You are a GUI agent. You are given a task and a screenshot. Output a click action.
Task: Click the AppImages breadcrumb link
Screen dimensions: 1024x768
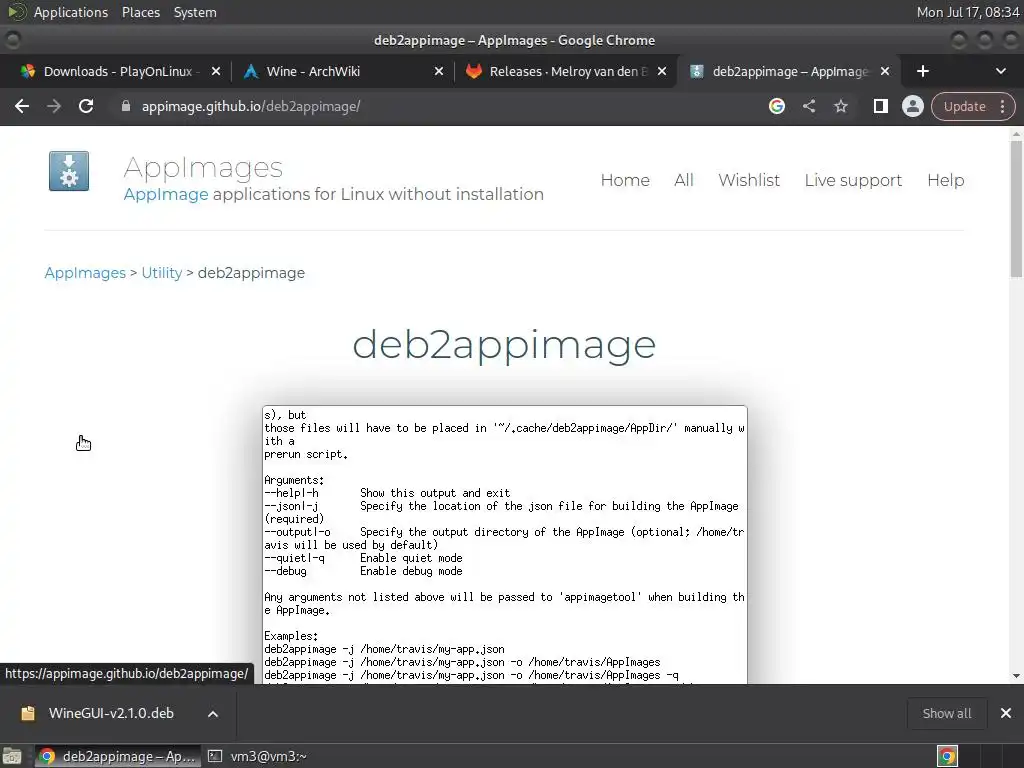(x=85, y=273)
